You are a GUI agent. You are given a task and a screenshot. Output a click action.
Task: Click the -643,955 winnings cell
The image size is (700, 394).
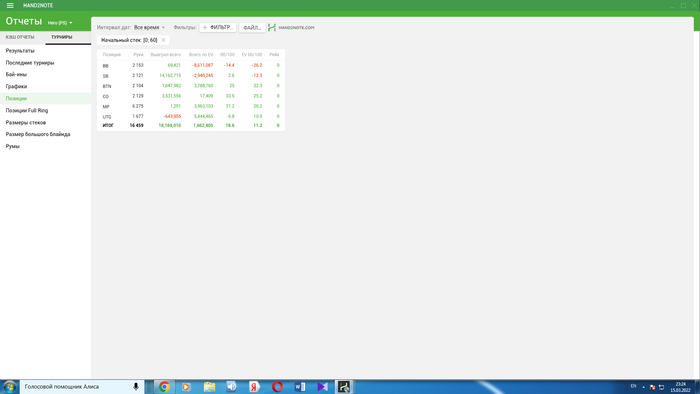[172, 116]
